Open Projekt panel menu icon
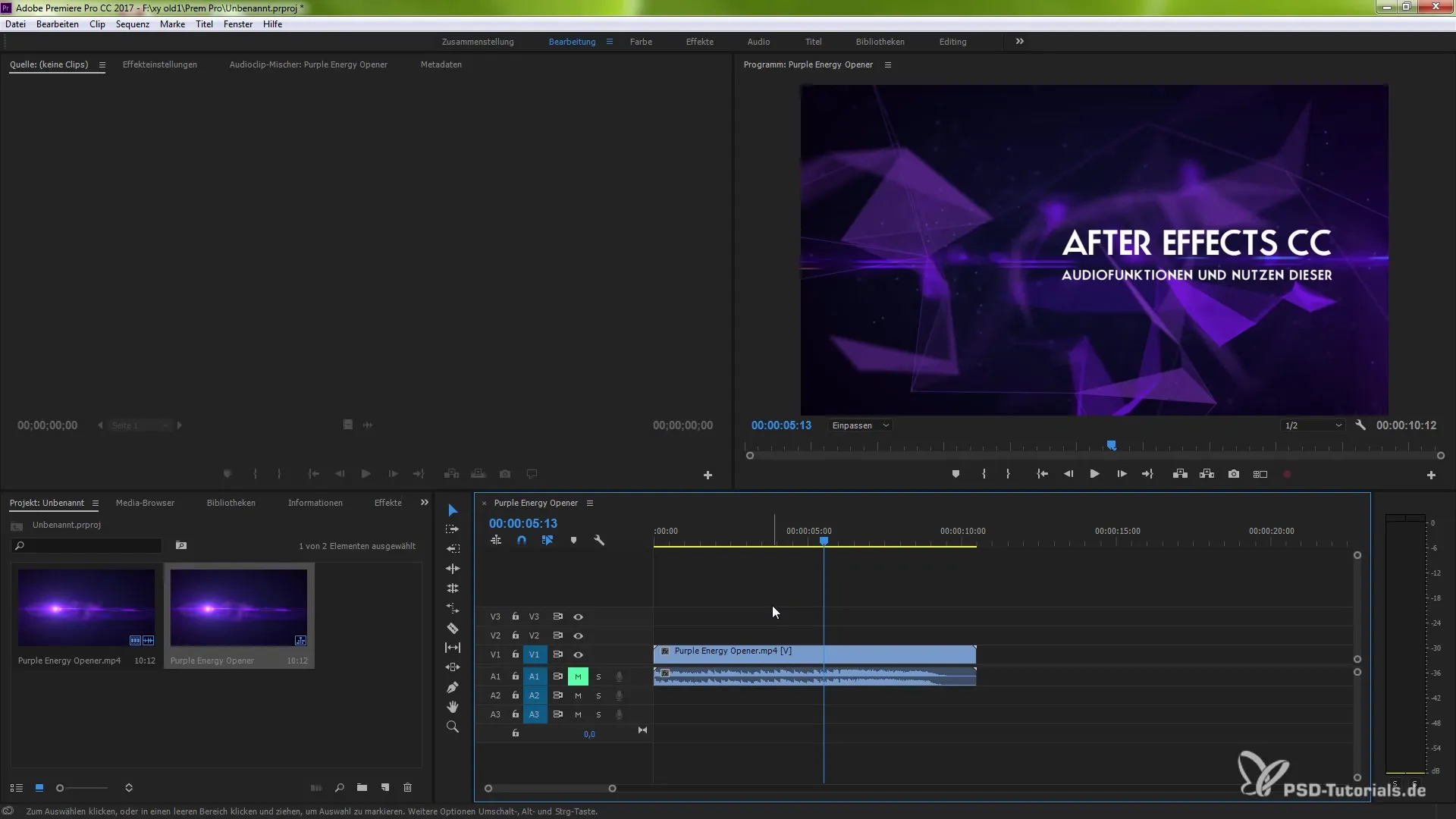The height and width of the screenshot is (819, 1456). (x=95, y=503)
